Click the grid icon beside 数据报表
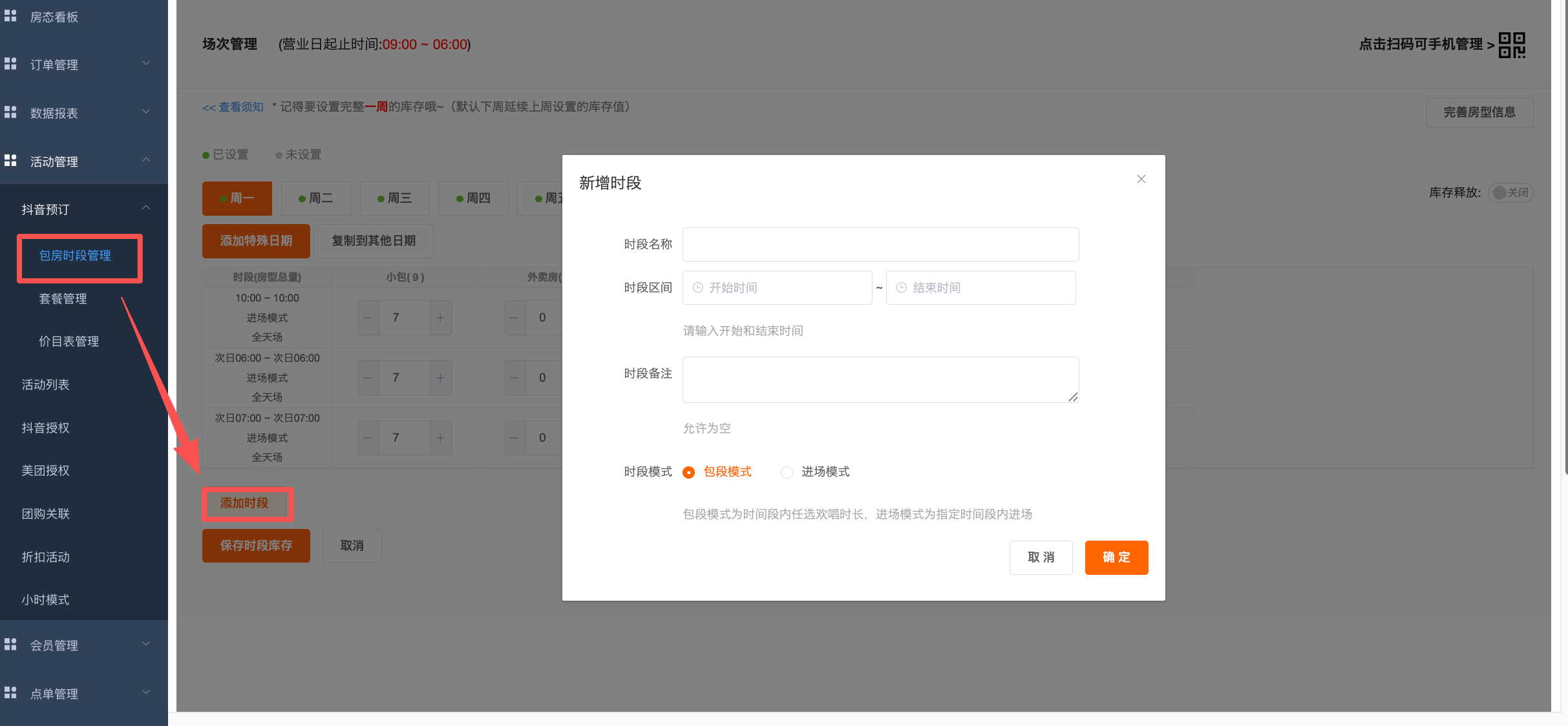The image size is (1568, 726). (x=10, y=112)
